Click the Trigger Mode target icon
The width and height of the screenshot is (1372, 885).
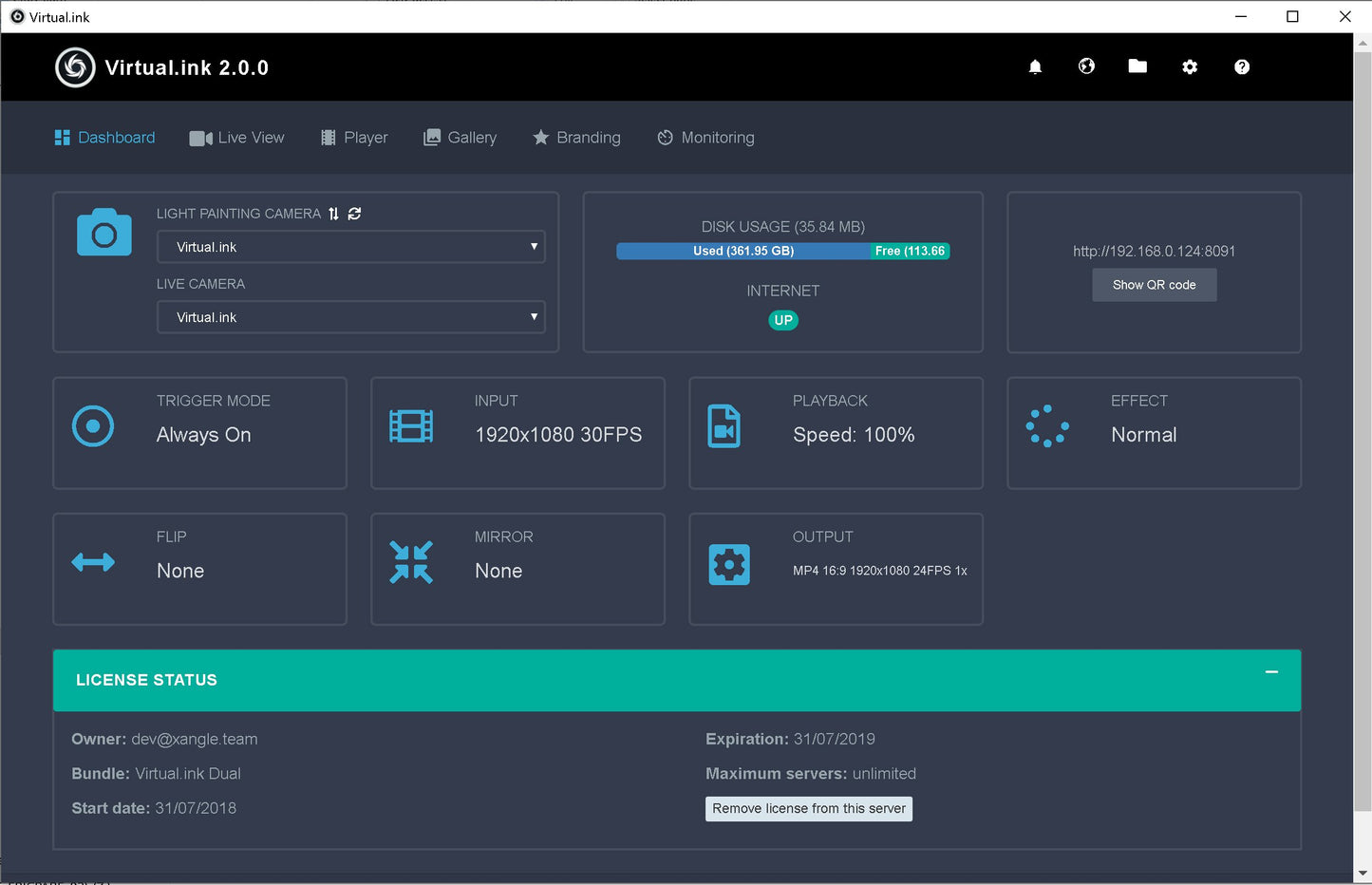tap(93, 426)
